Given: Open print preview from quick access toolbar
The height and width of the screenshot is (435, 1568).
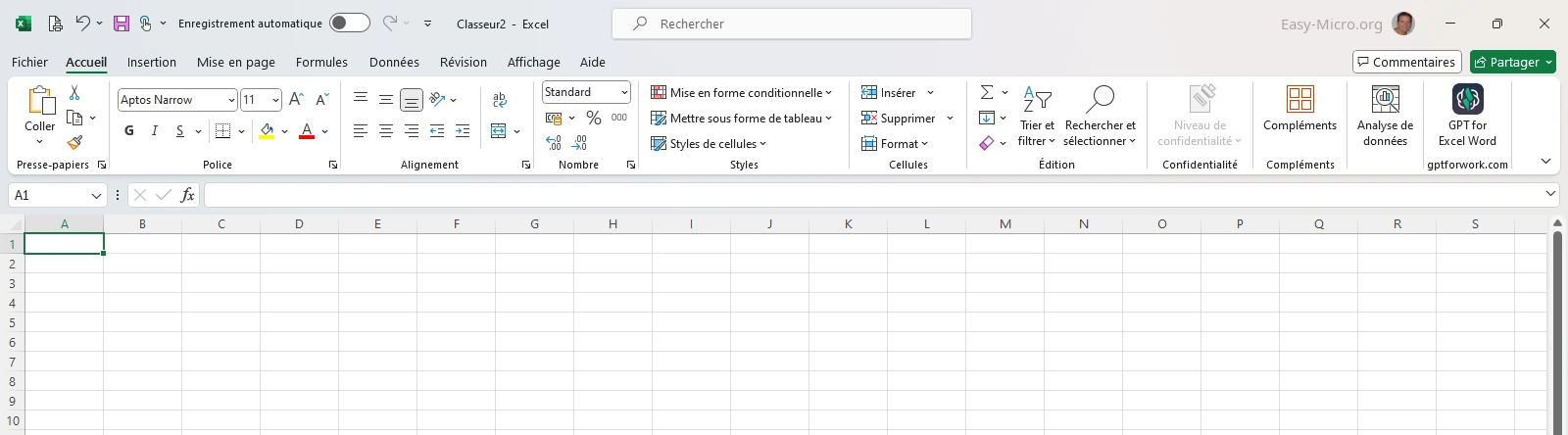Looking at the screenshot, I should [x=56, y=24].
